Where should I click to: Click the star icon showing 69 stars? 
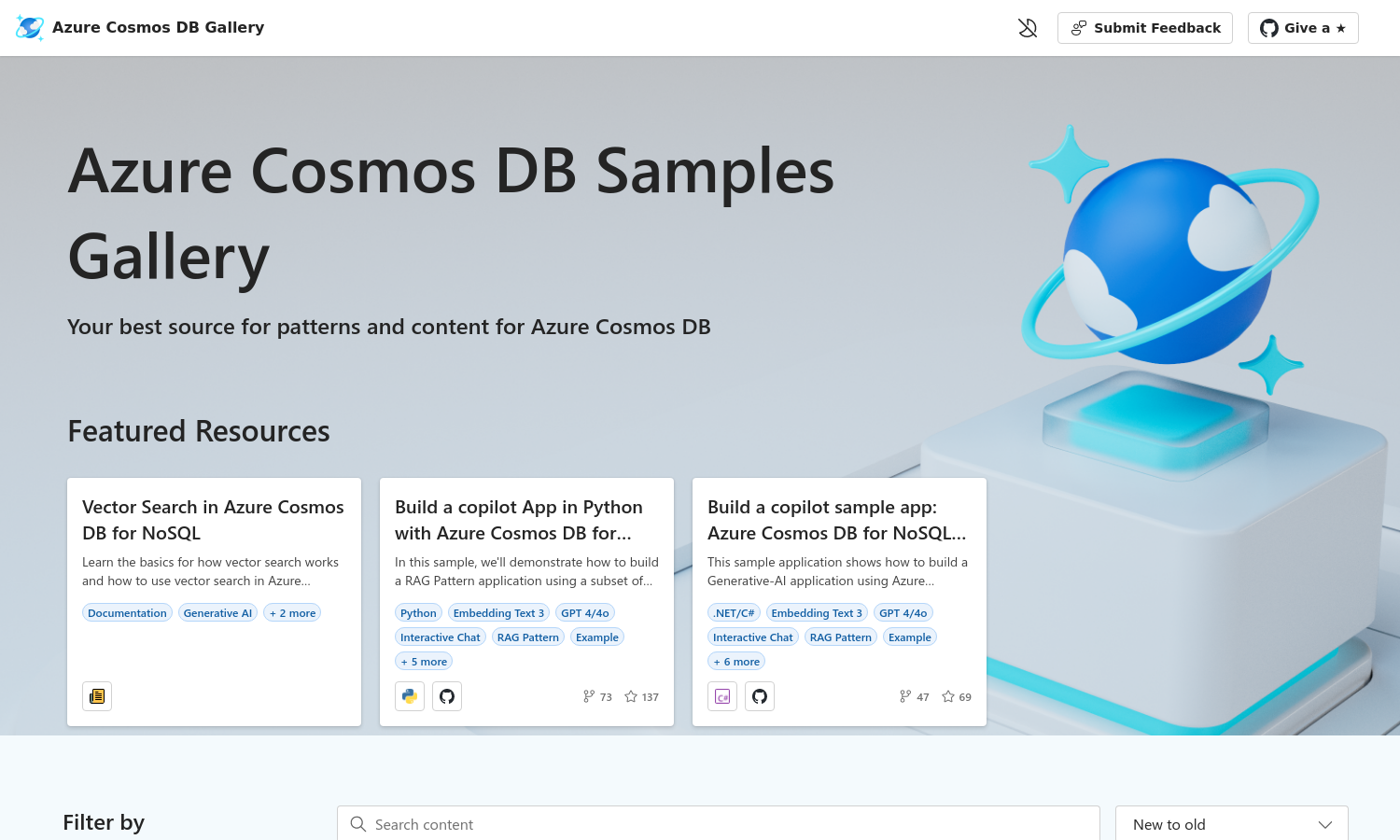coord(948,696)
